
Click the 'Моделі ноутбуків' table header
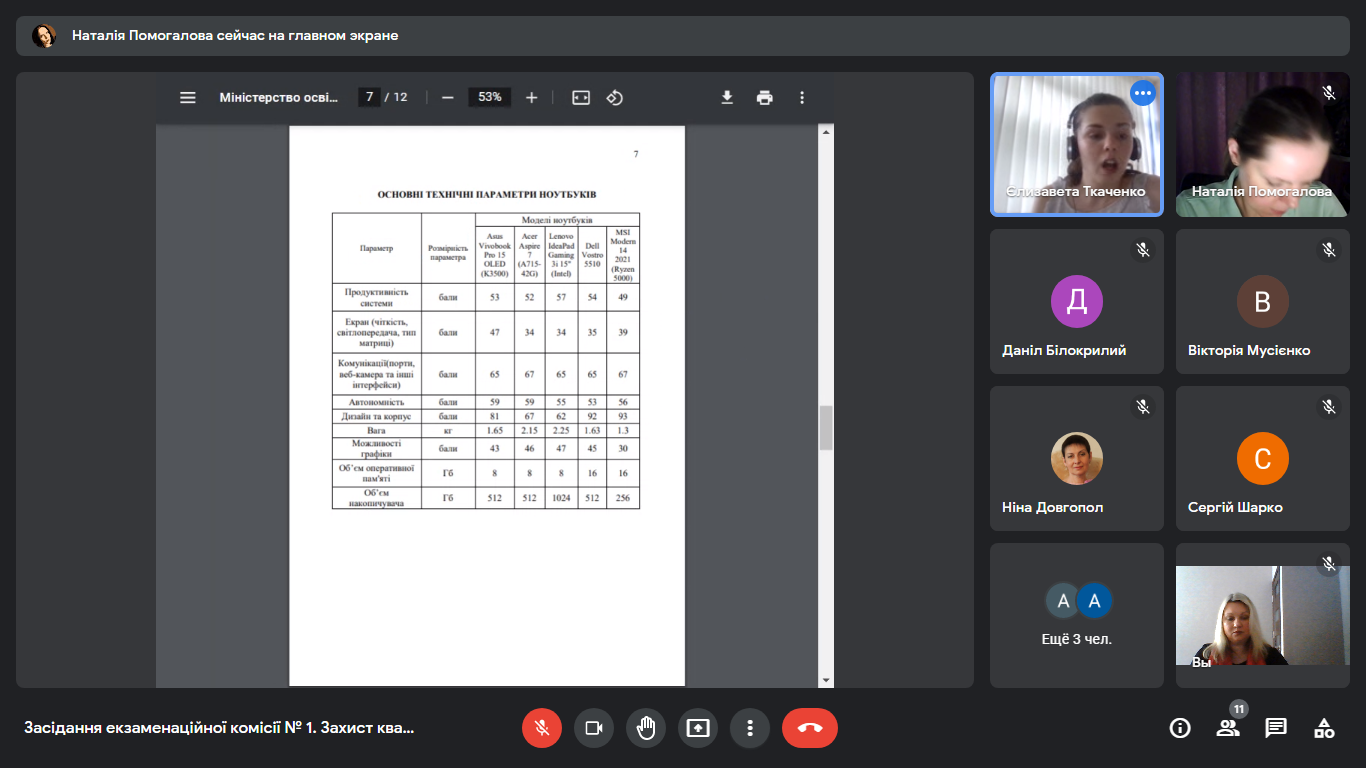pyautogui.click(x=557, y=219)
